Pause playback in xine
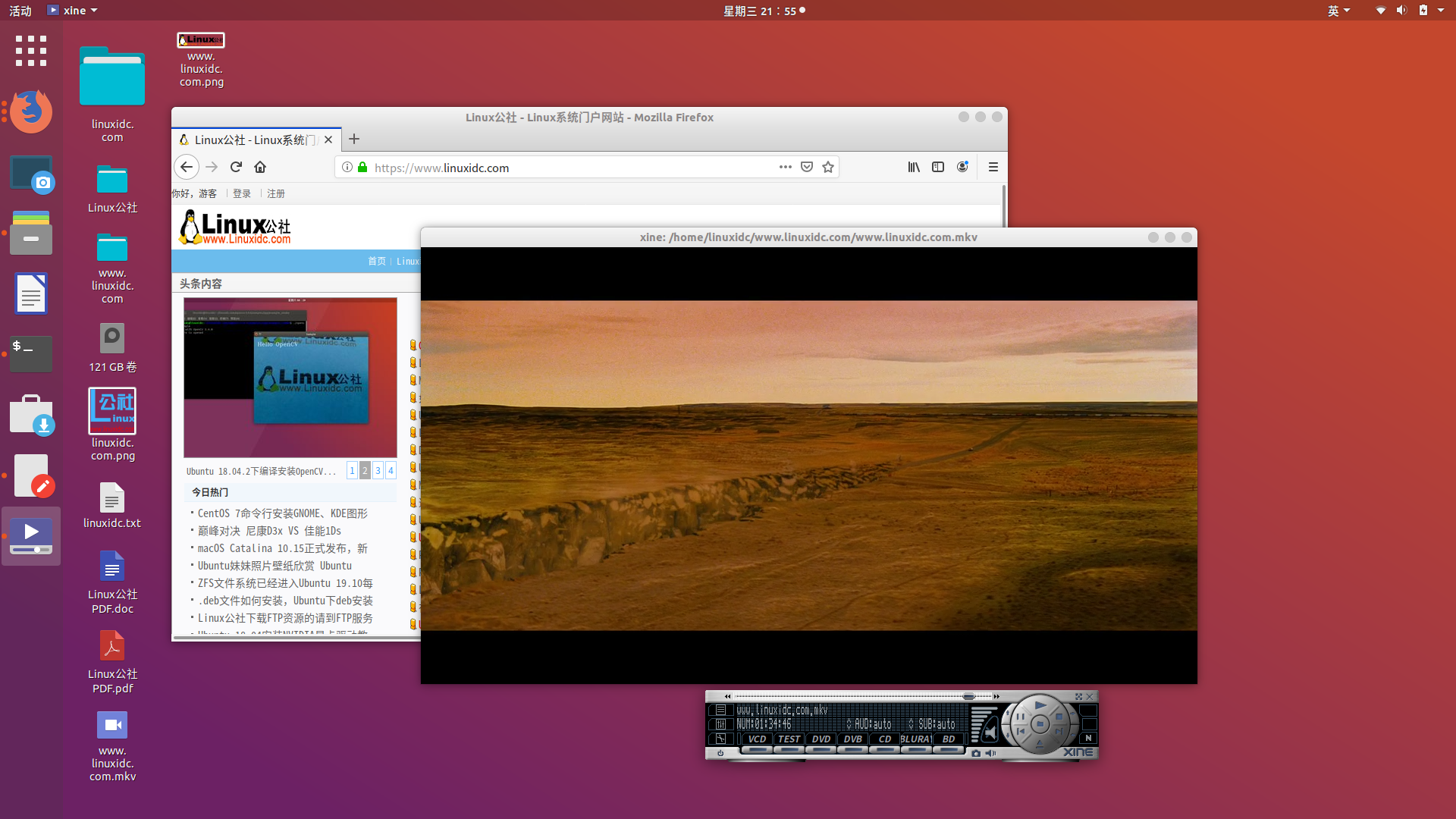 point(1021,717)
